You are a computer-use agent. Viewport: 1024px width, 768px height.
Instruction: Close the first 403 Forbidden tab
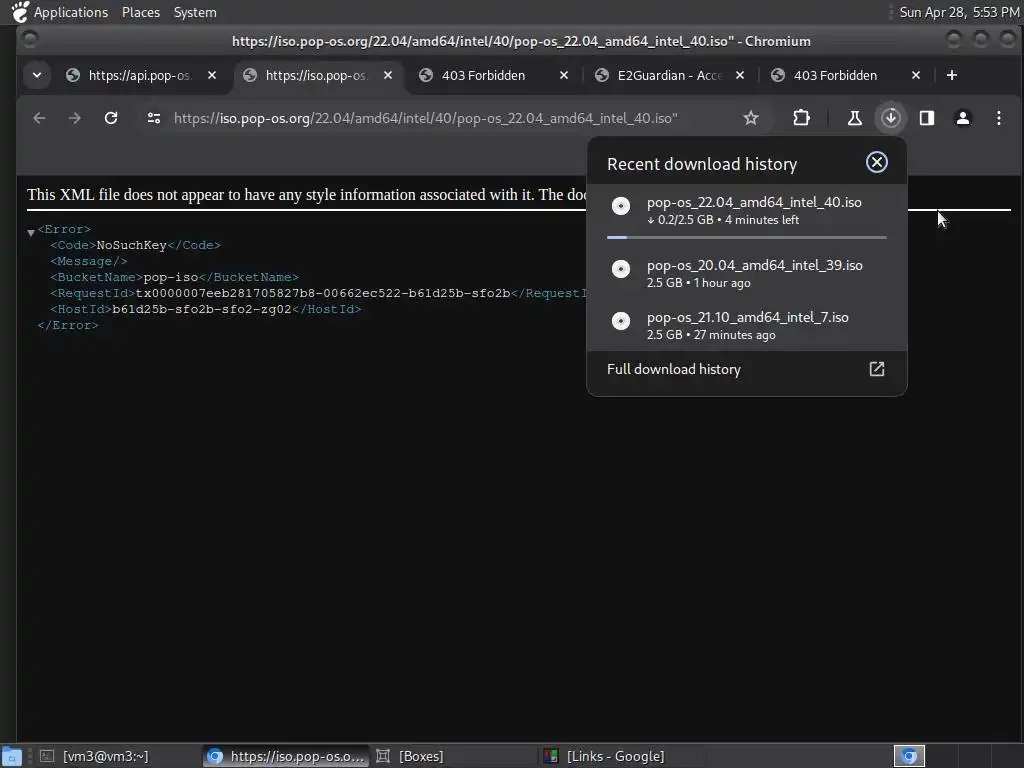(564, 75)
